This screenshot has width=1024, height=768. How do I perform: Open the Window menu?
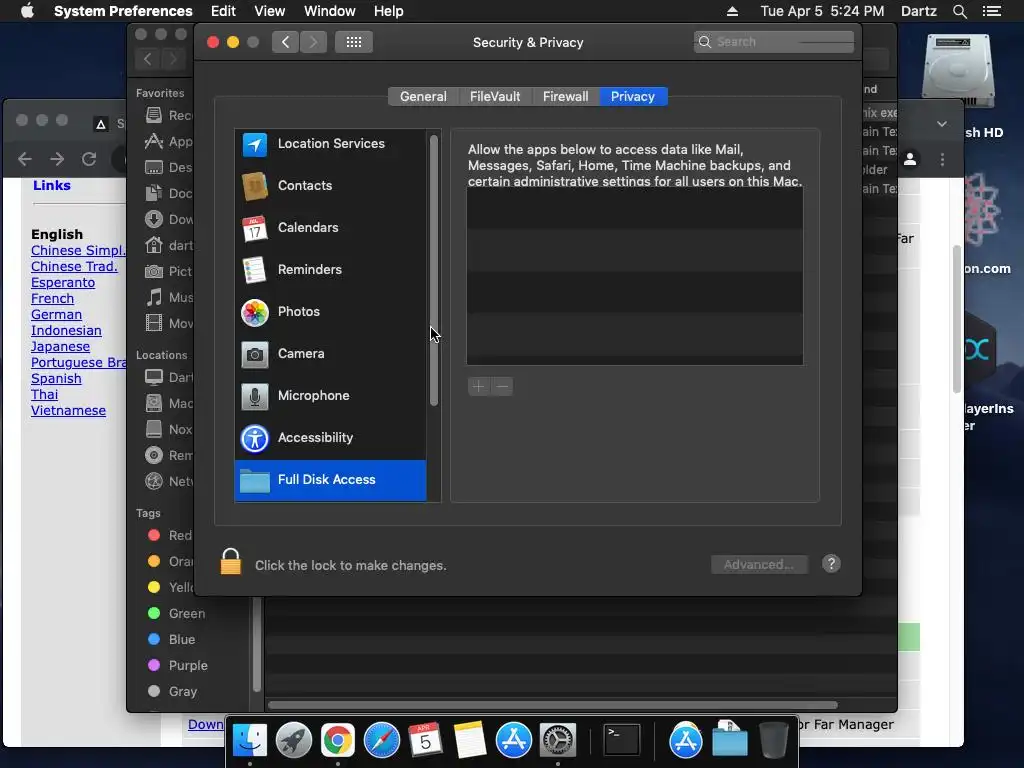tap(330, 11)
